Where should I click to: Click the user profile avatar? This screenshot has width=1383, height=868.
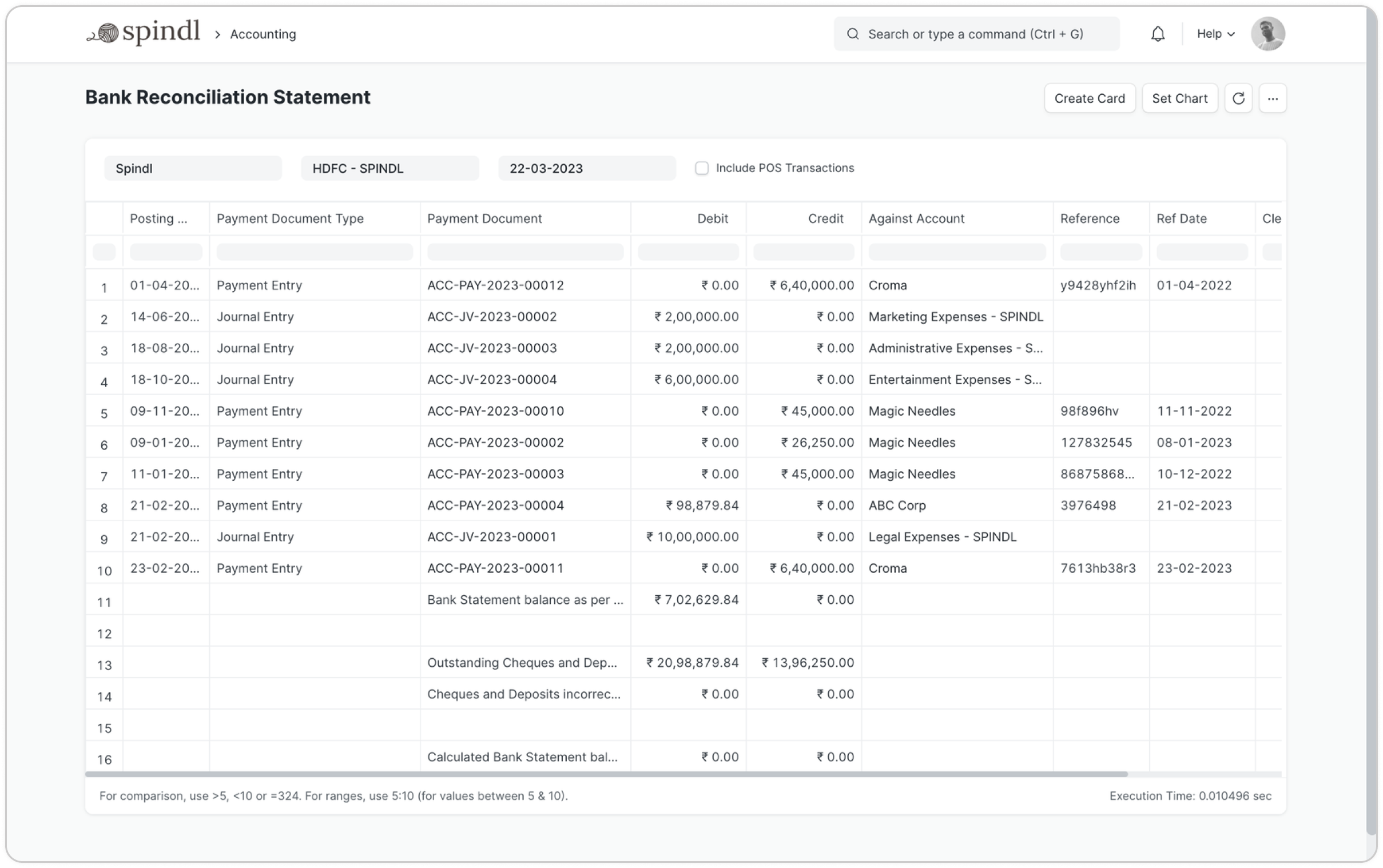[1267, 34]
